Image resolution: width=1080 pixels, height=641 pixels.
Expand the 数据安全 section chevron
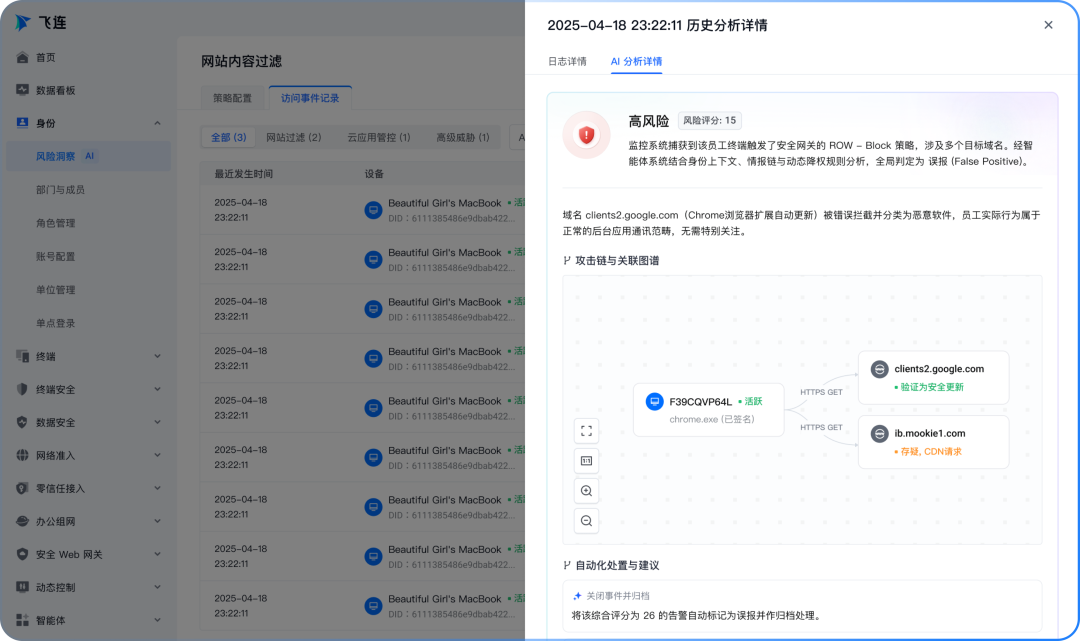[x=157, y=422]
